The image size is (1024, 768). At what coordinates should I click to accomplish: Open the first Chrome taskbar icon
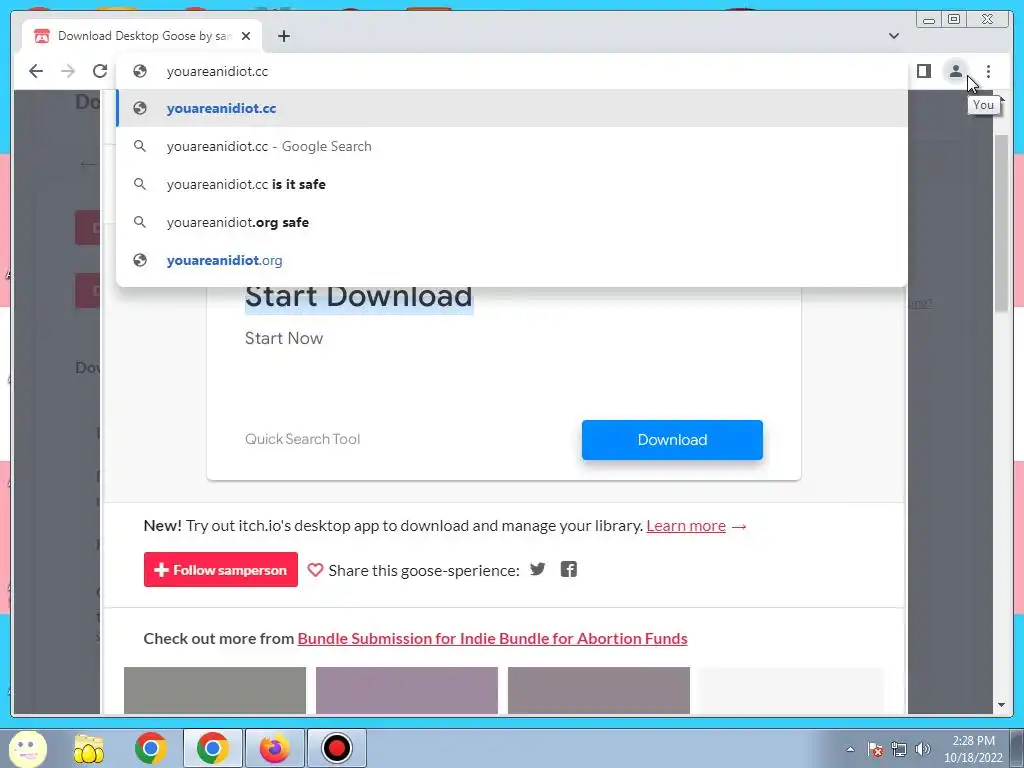[x=151, y=748]
